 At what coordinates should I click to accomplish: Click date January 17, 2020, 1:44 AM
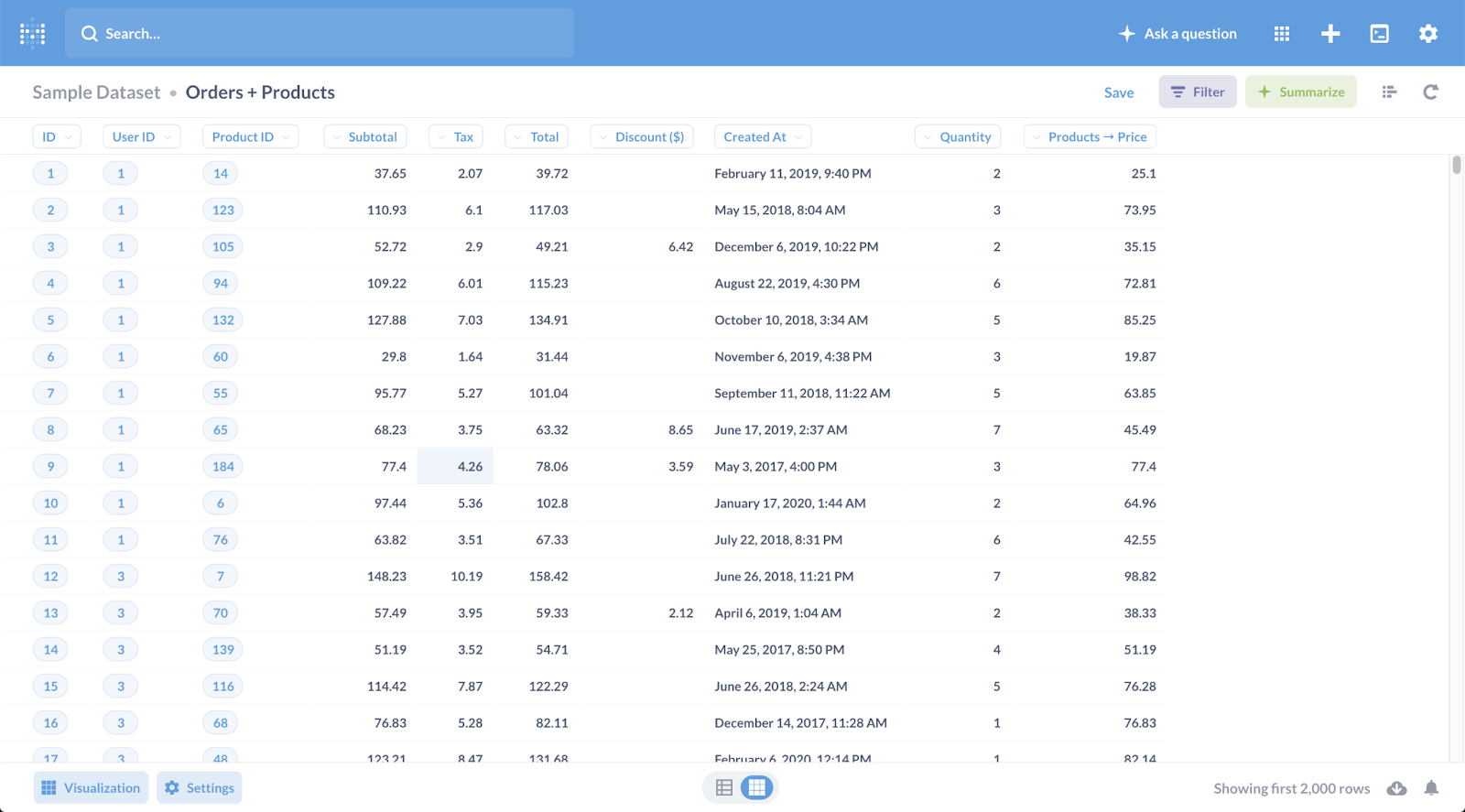tap(790, 503)
